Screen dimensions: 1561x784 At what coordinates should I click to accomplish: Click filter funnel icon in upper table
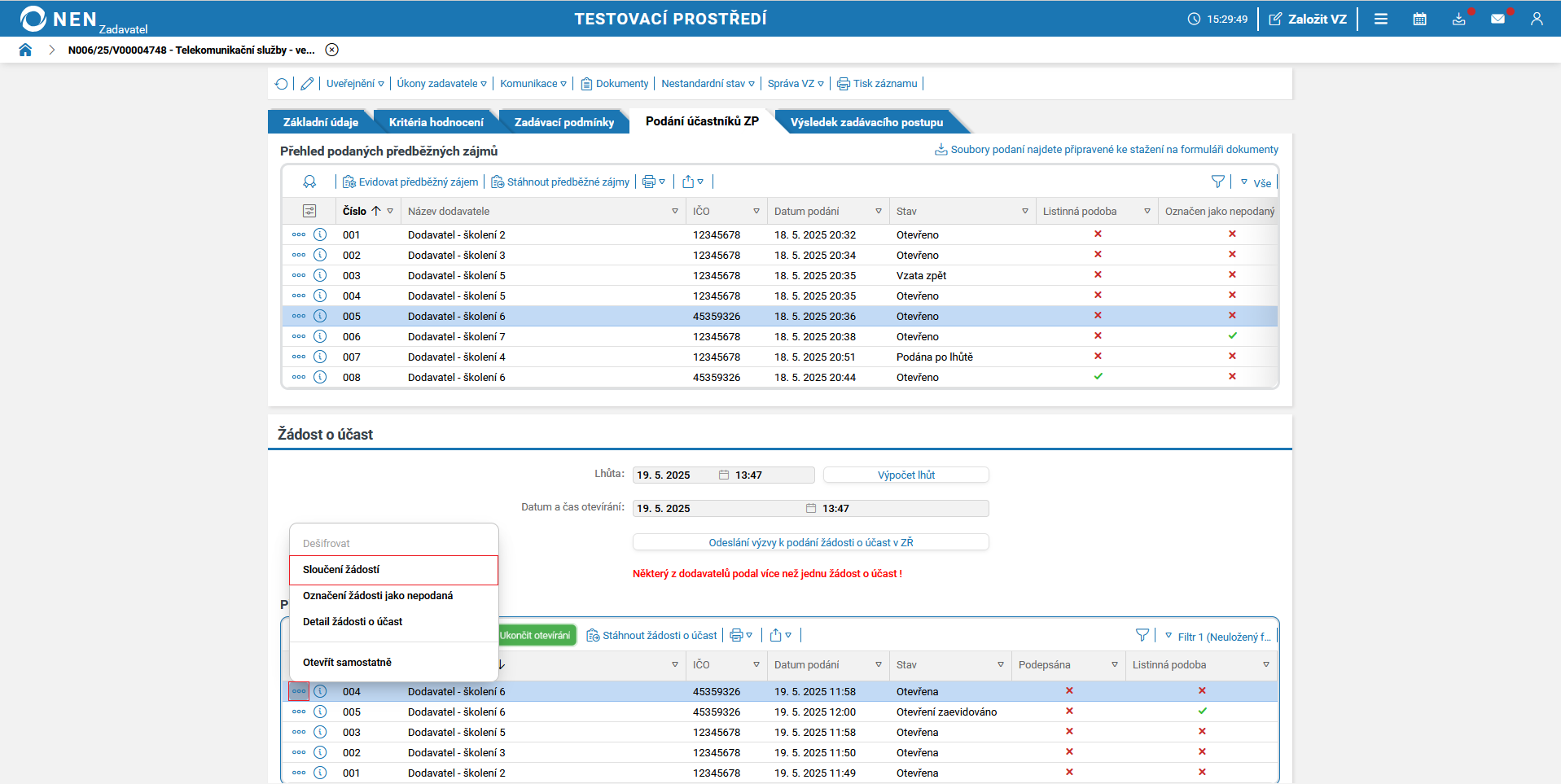(1218, 182)
